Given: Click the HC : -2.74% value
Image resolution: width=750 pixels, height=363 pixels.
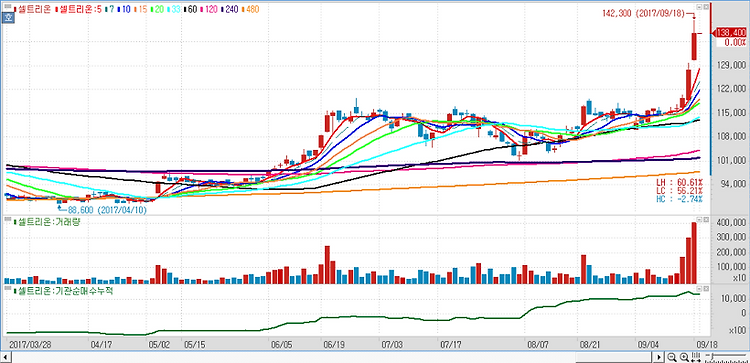Looking at the screenshot, I should 679,199.
